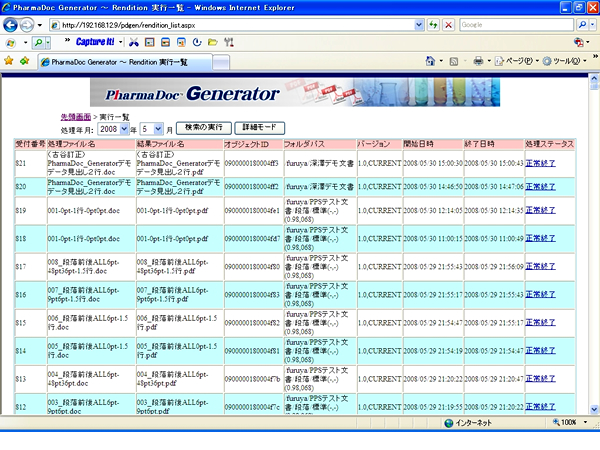Refresh the page with the green arrows icon
This screenshot has height=450, width=600.
tap(433, 25)
